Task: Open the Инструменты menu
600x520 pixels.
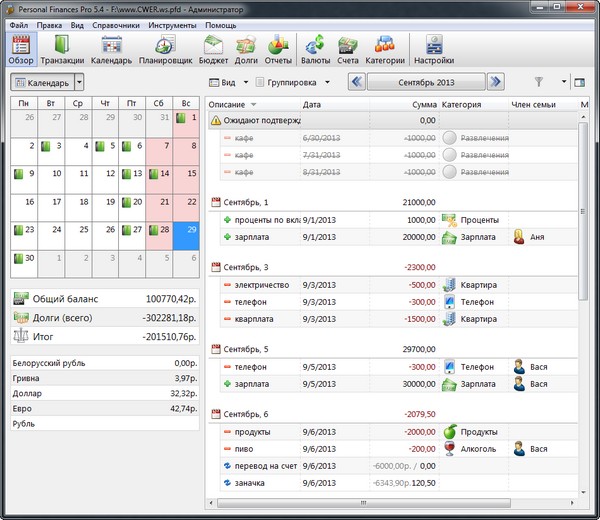Action: (172, 23)
